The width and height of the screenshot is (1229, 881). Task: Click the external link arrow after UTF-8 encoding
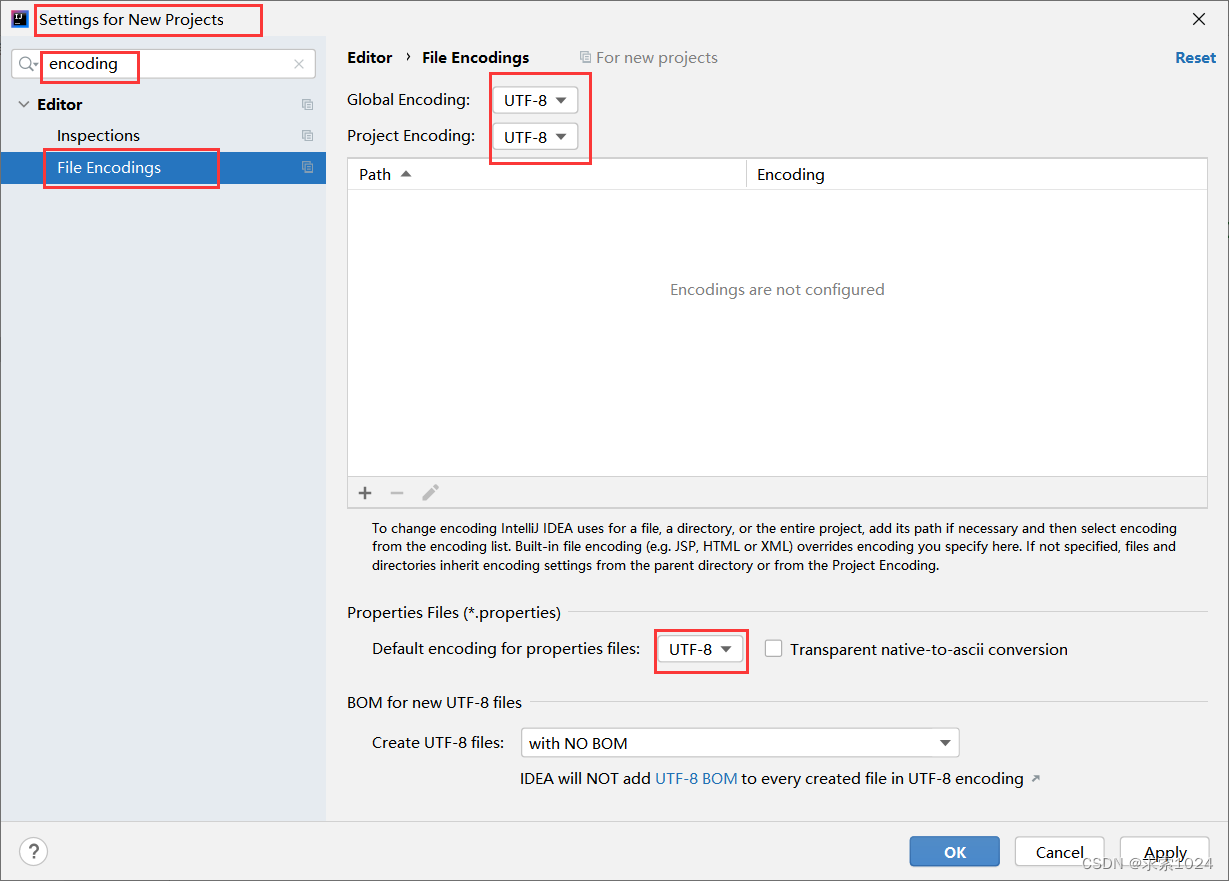point(1036,779)
